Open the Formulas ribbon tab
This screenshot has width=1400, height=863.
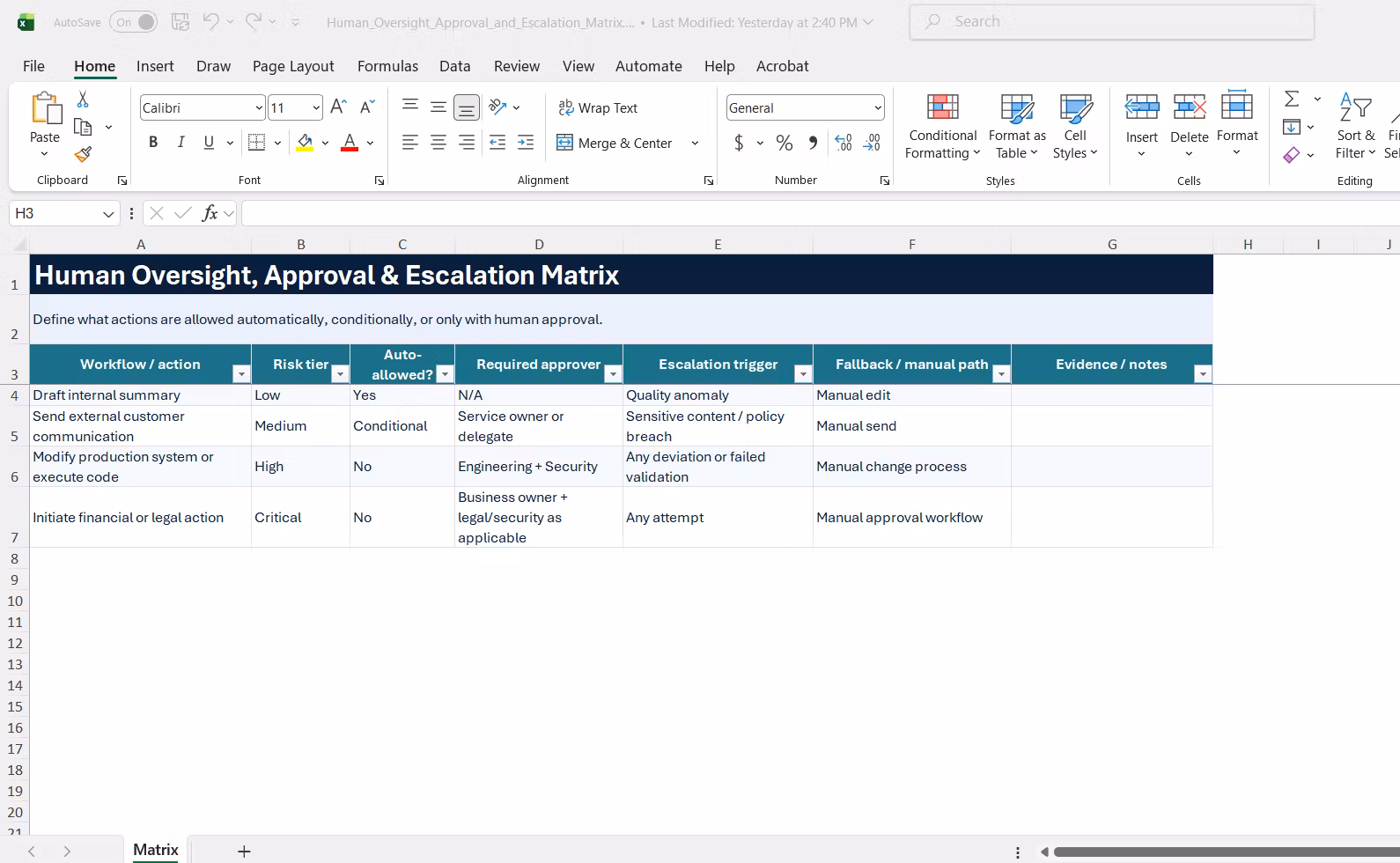tap(387, 66)
